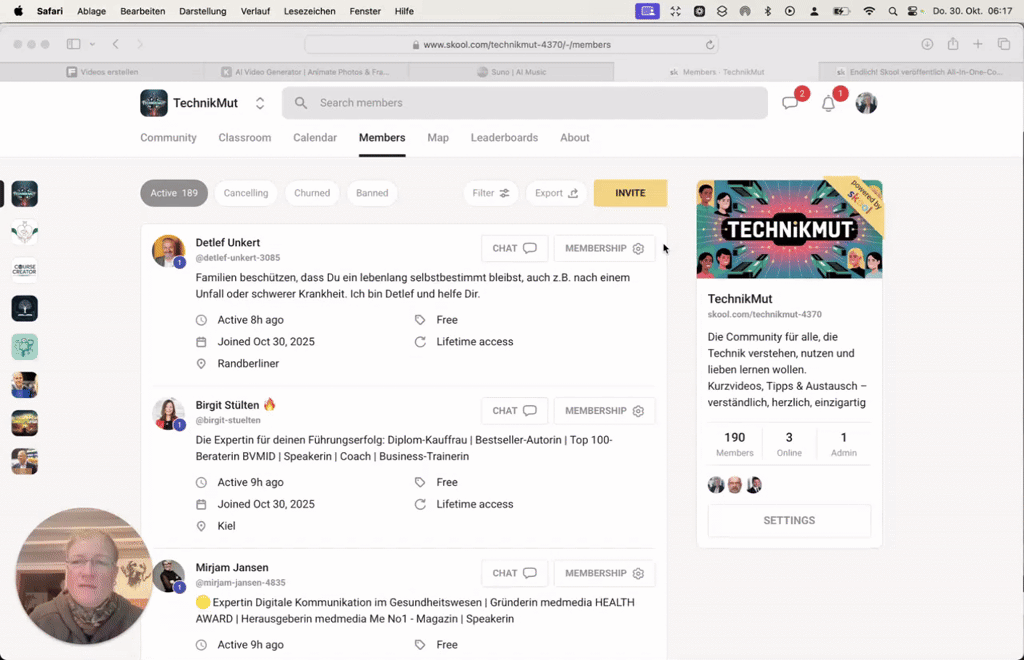Click the Safari address bar
The width and height of the screenshot is (1024, 660).
tap(511, 44)
